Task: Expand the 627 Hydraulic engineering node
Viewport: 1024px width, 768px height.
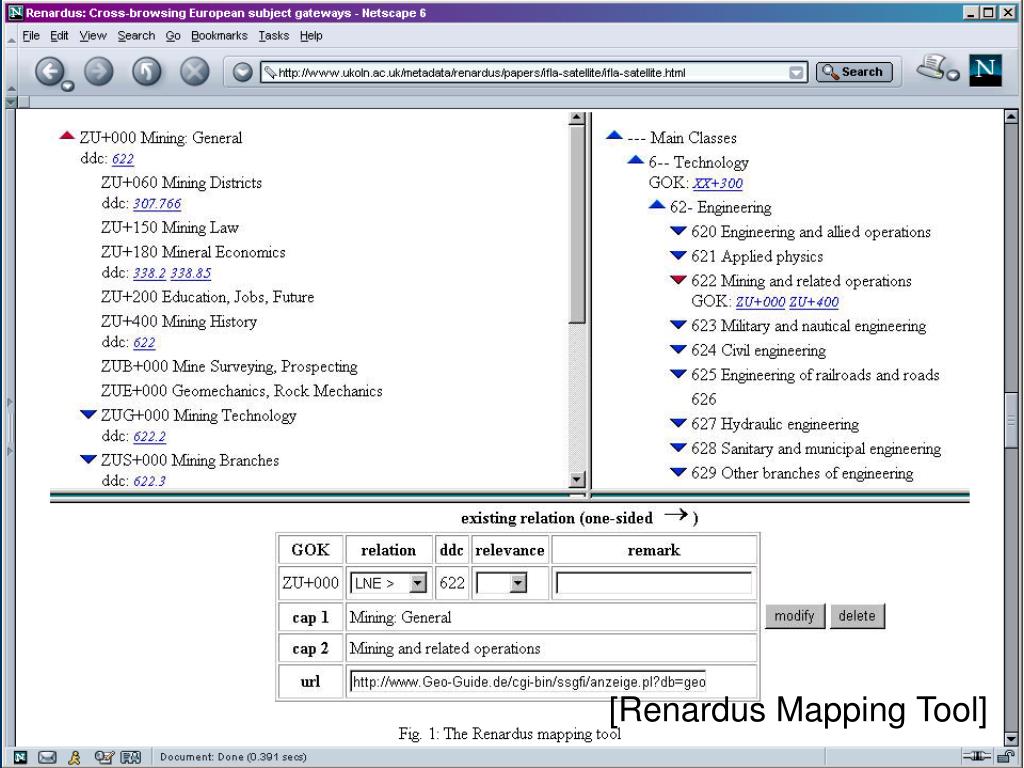Action: (679, 423)
